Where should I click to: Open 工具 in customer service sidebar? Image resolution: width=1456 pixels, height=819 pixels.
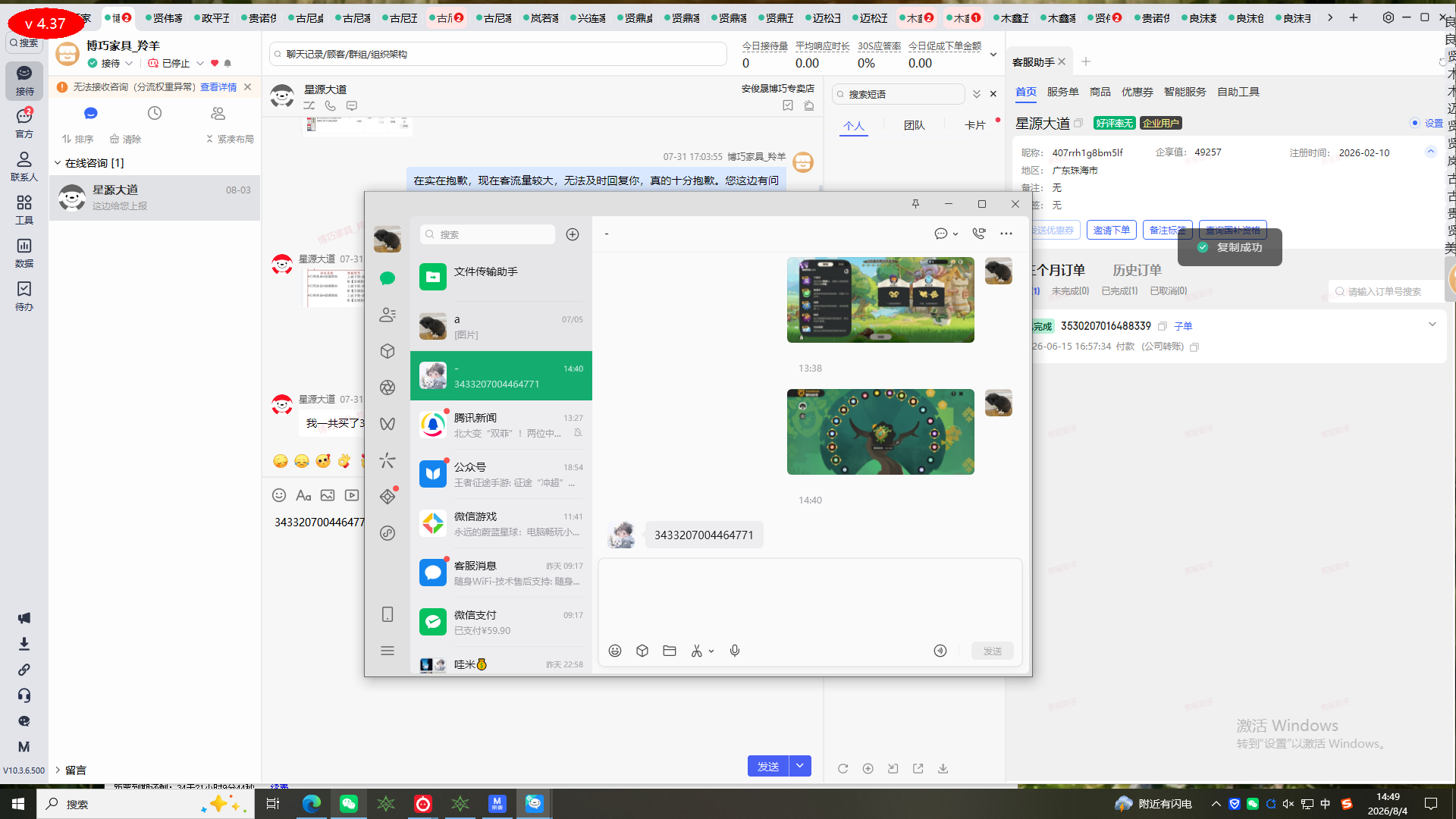24,209
